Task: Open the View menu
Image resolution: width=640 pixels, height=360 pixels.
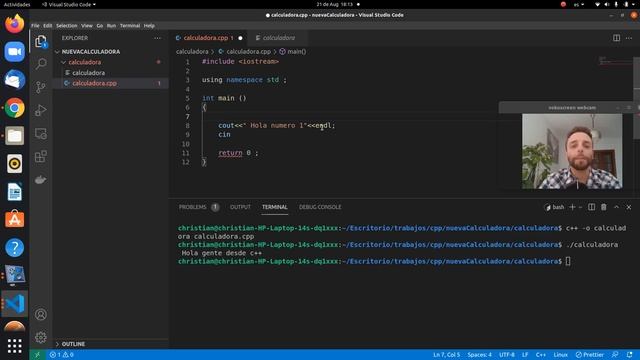Action: tap(87, 26)
